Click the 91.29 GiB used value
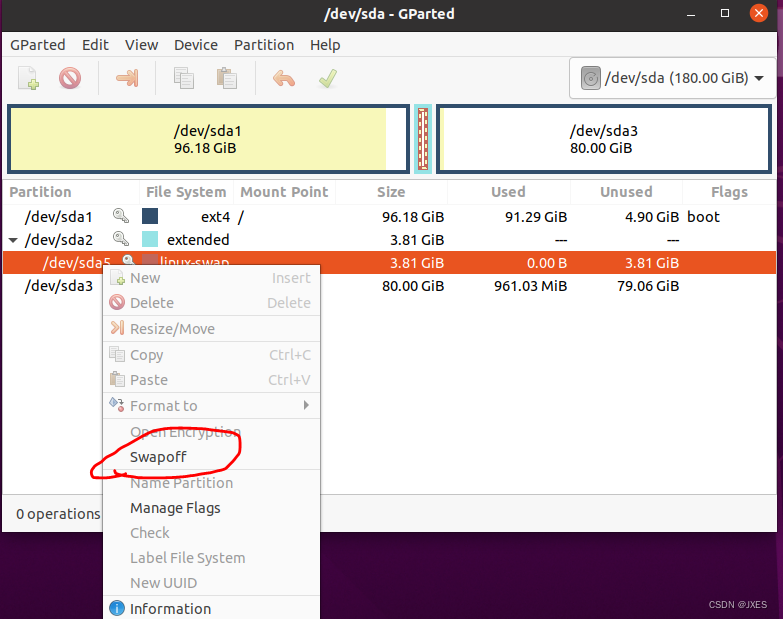This screenshot has height=619, width=783. pyautogui.click(x=536, y=217)
